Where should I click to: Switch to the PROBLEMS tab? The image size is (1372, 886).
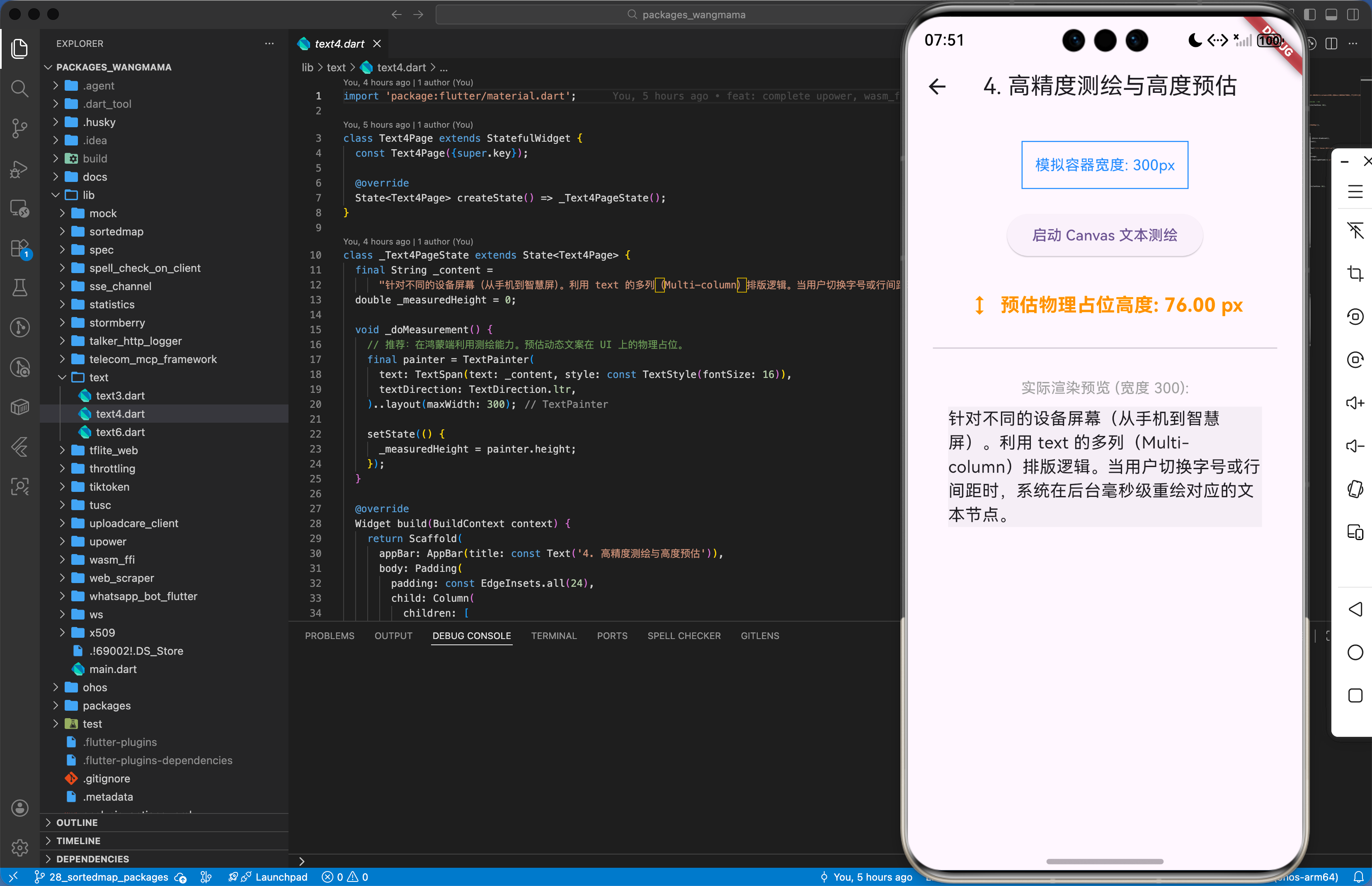(x=329, y=636)
